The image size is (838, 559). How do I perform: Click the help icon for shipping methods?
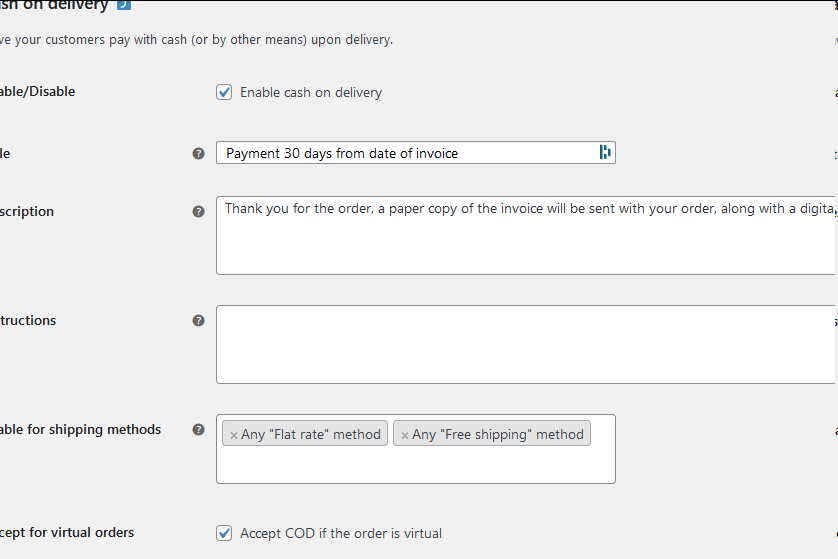tap(198, 430)
